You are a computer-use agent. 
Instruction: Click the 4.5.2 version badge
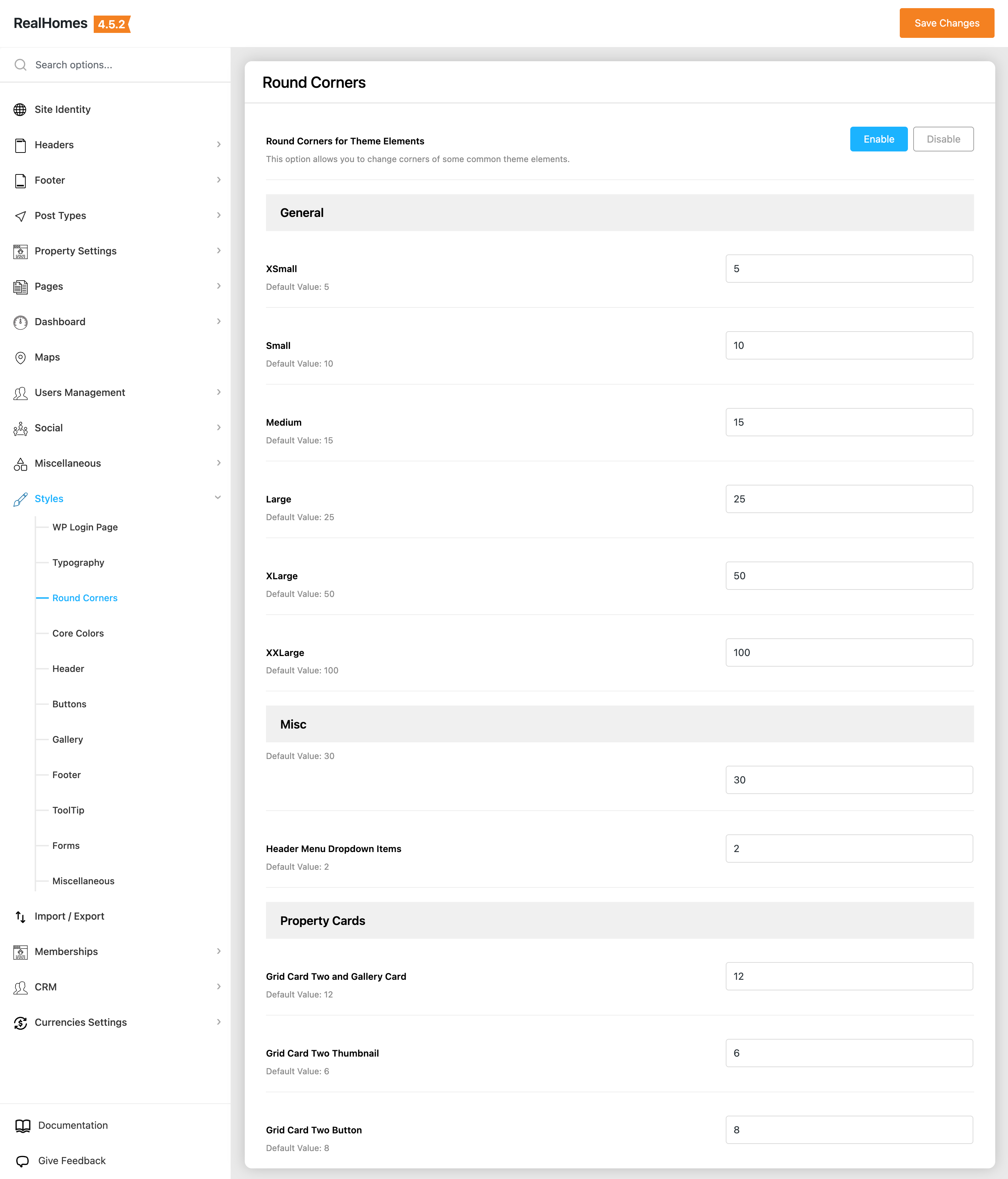click(112, 24)
